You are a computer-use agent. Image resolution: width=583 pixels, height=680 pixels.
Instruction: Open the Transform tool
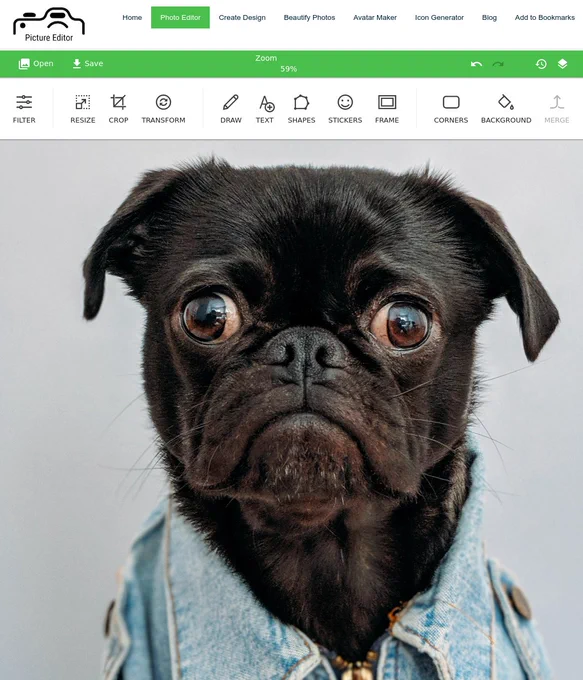coord(163,109)
